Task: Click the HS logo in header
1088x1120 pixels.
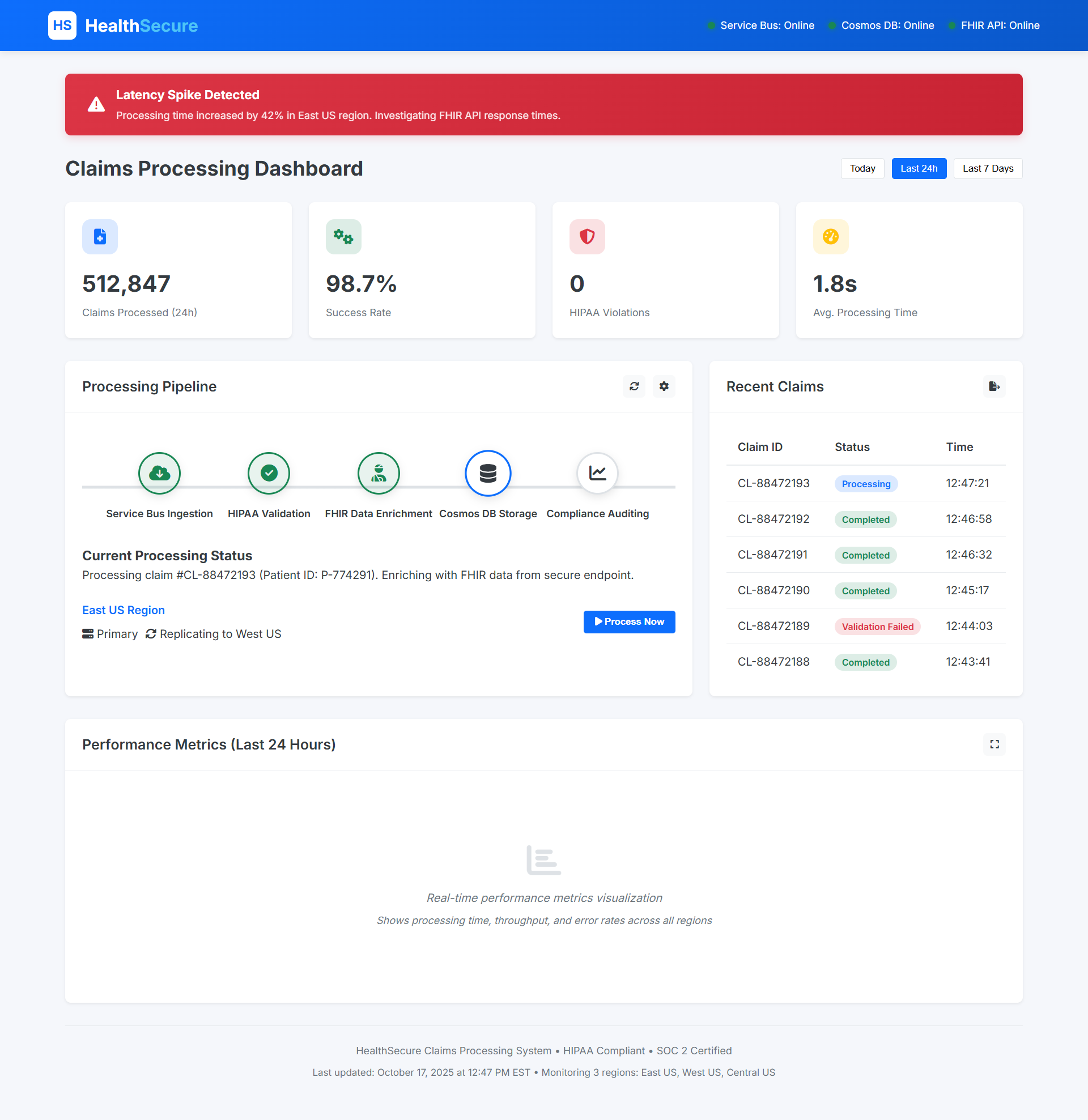Action: [x=62, y=25]
